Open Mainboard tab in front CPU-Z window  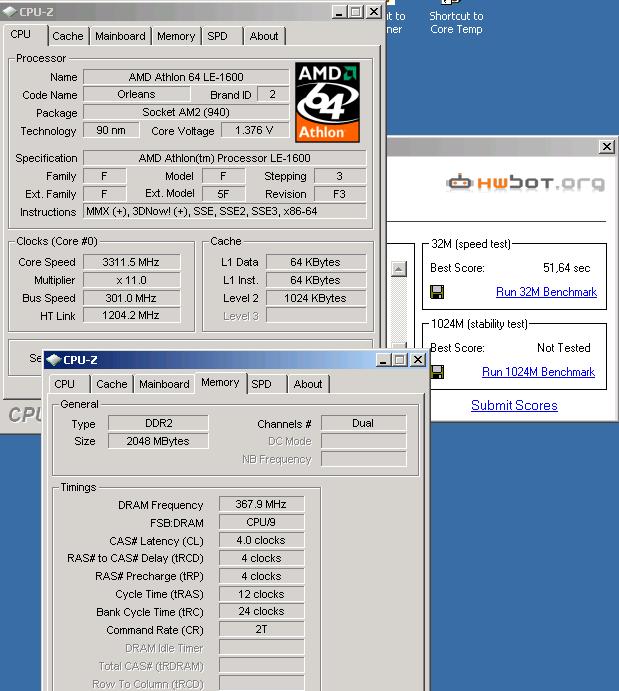coord(164,384)
